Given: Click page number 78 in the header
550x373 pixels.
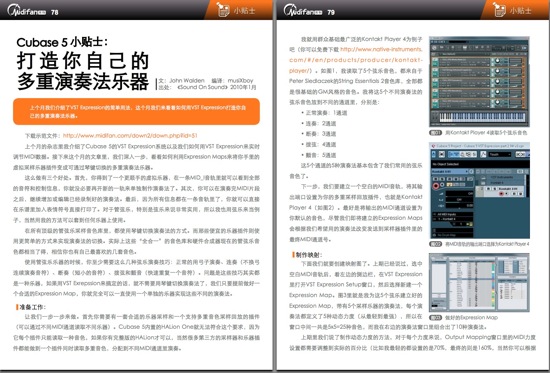Looking at the screenshot, I should pyautogui.click(x=55, y=12).
